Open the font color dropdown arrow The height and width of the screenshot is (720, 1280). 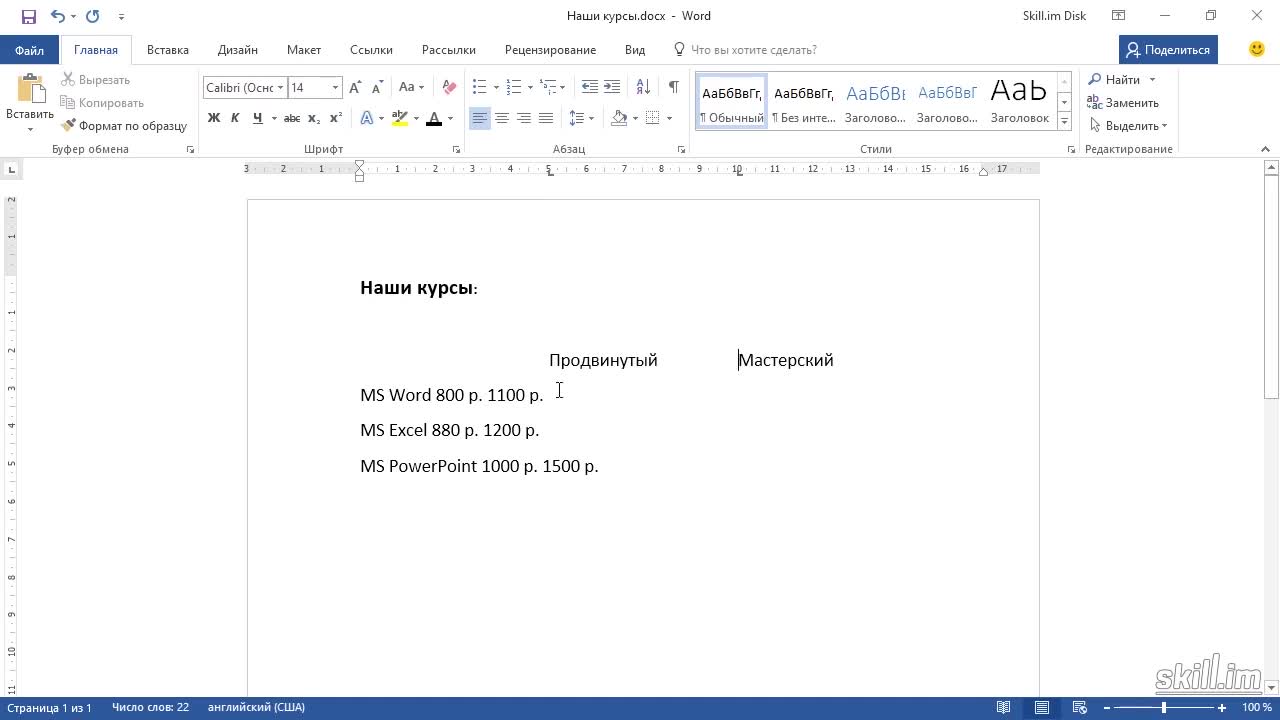click(x=450, y=118)
